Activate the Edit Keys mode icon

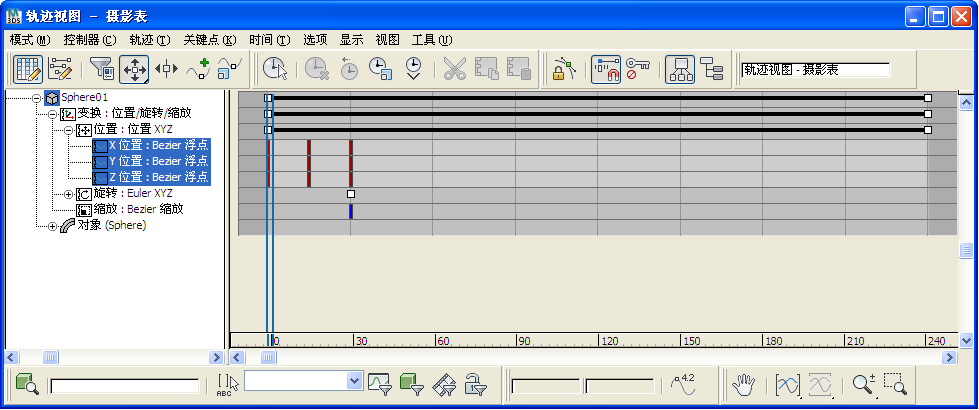(x=27, y=69)
